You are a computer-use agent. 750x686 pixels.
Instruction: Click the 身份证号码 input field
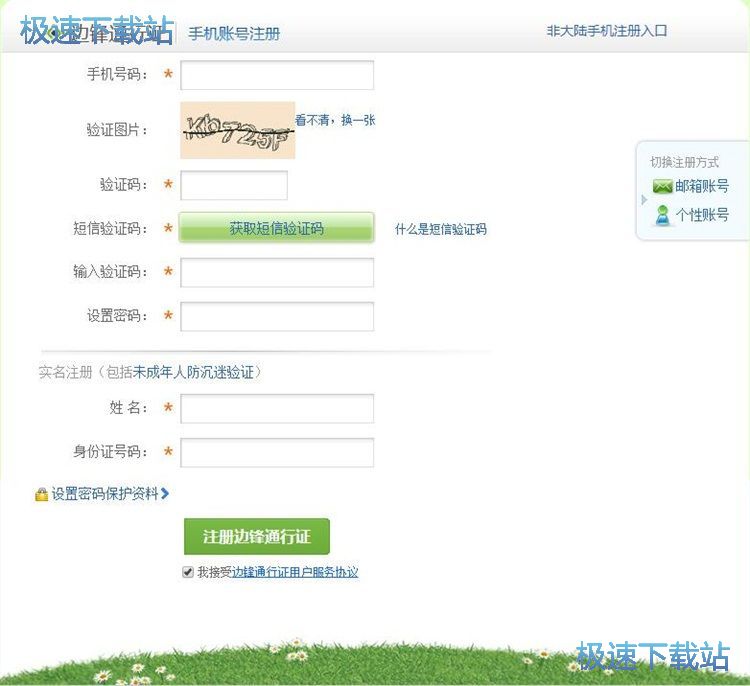point(277,452)
